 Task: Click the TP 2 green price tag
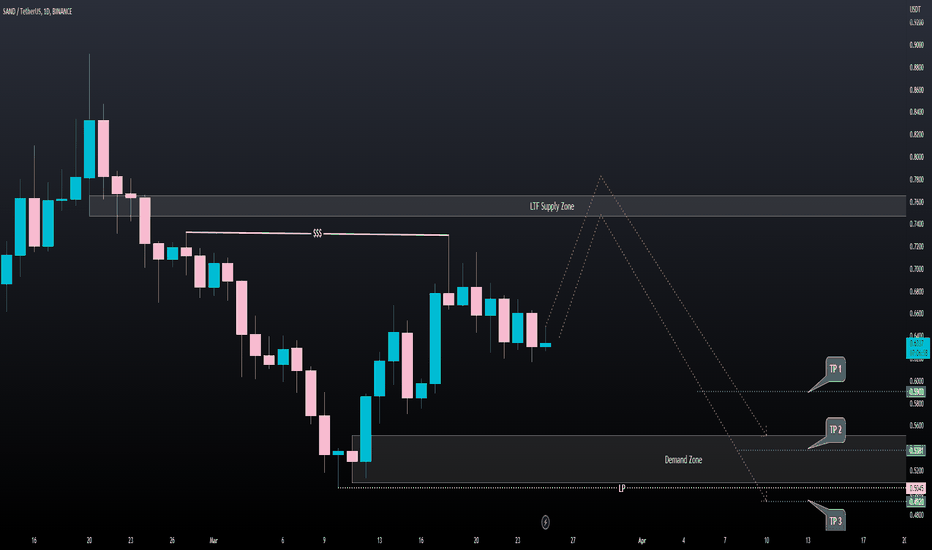[916, 450]
